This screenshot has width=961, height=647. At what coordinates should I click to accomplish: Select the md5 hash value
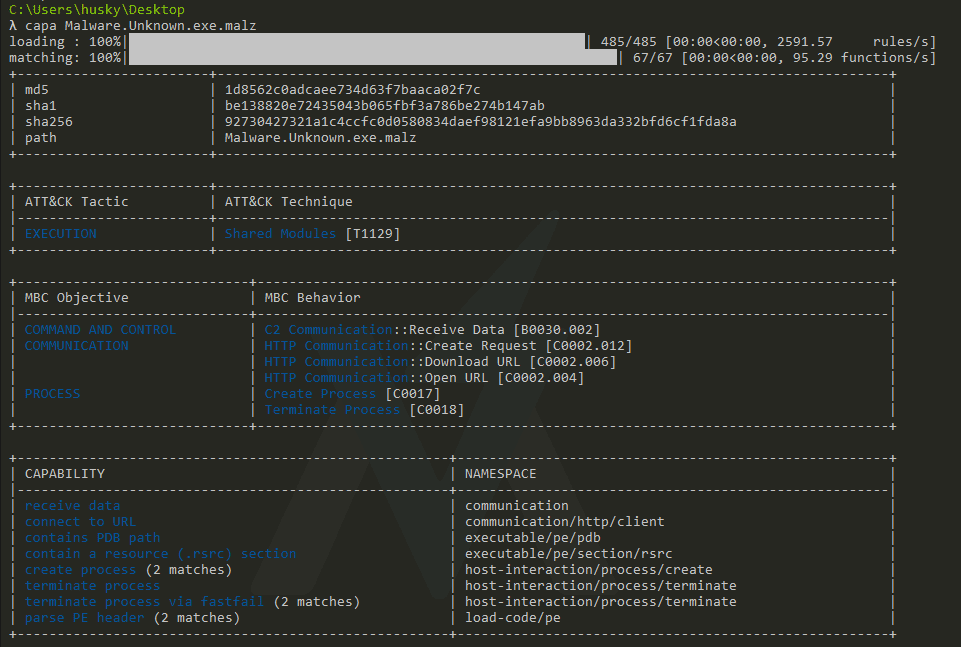click(352, 89)
